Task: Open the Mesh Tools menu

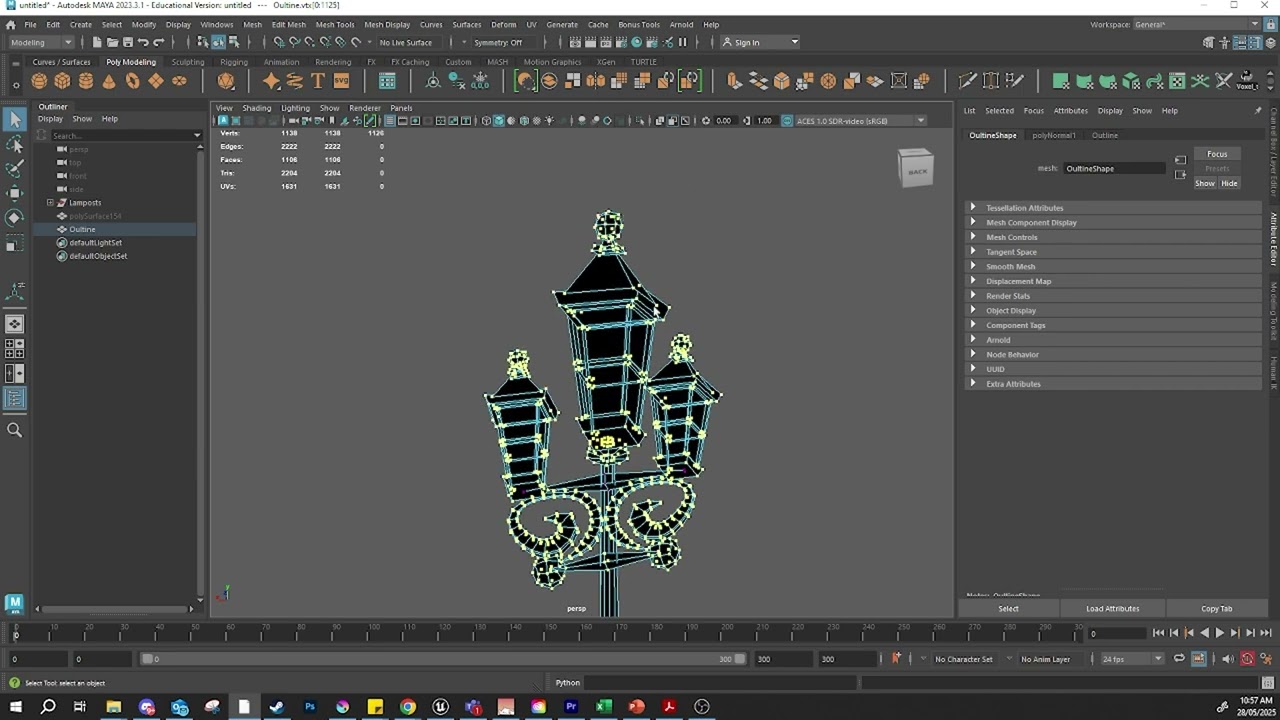Action: point(335,24)
